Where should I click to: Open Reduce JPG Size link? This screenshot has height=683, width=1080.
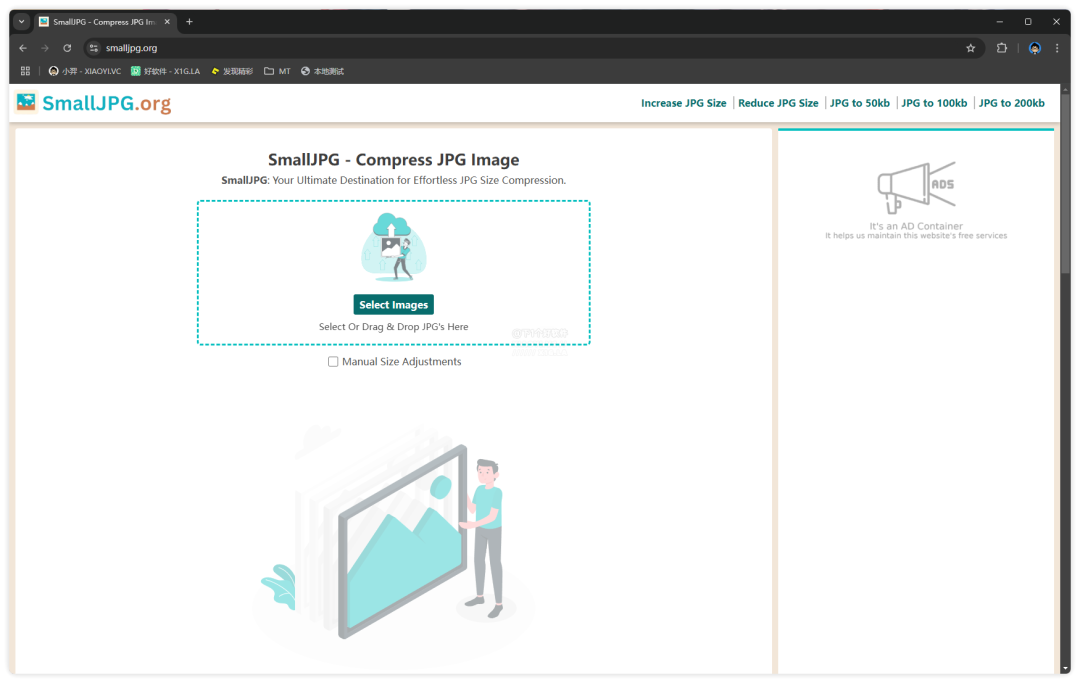[x=778, y=103]
